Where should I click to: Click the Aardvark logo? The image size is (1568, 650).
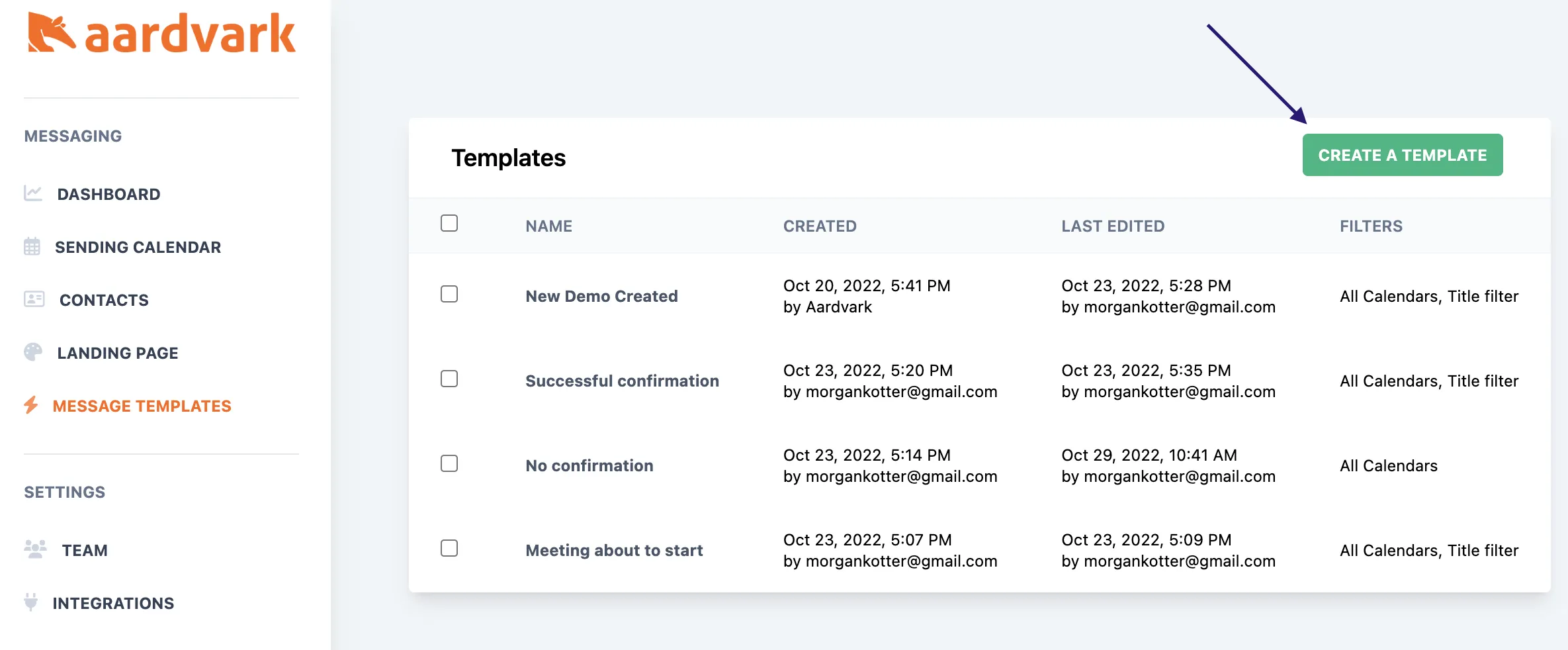pyautogui.click(x=161, y=33)
